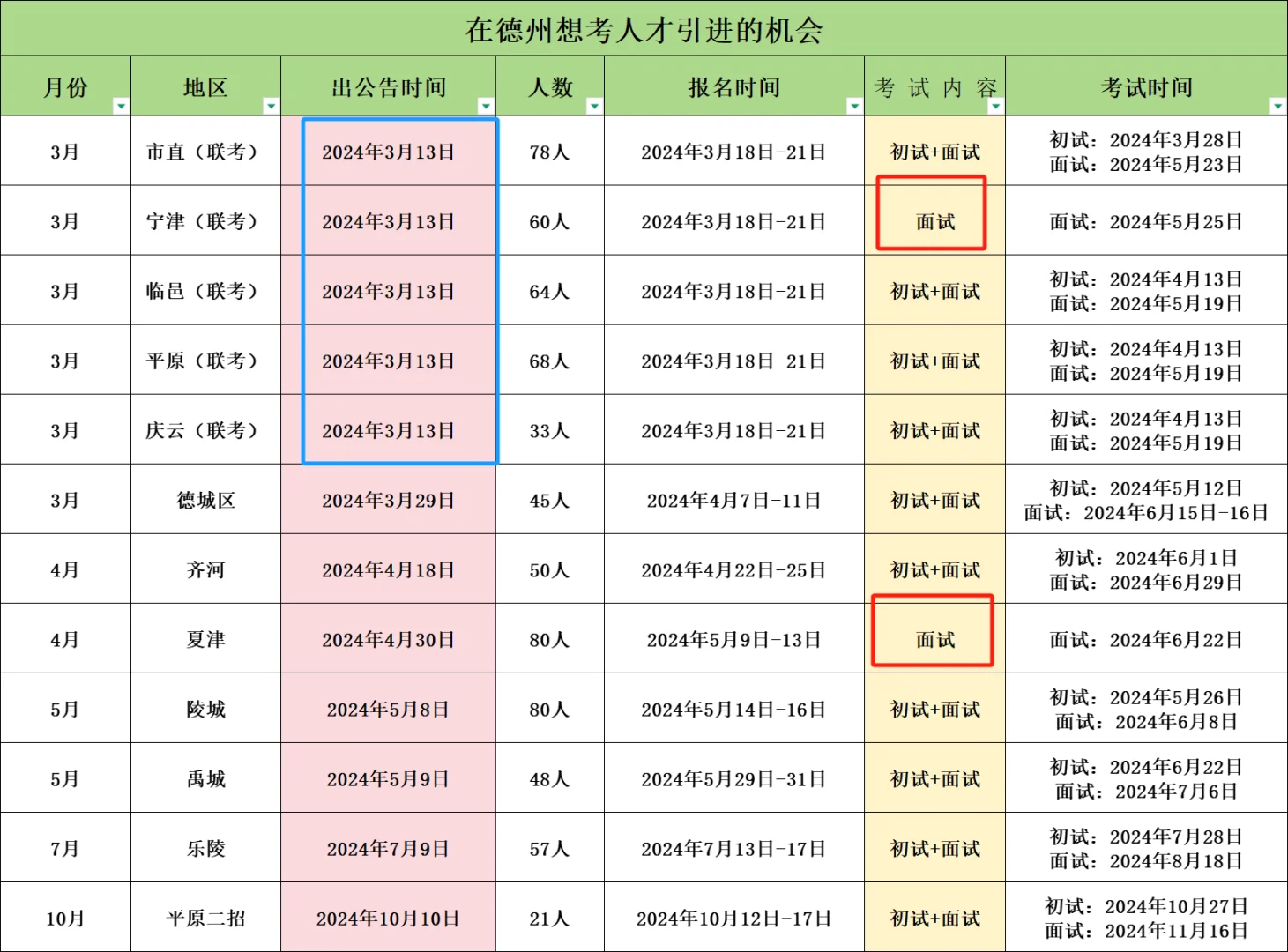Click the 78人 cell in the 人数 column
This screenshot has height=952, width=1288.
[550, 151]
